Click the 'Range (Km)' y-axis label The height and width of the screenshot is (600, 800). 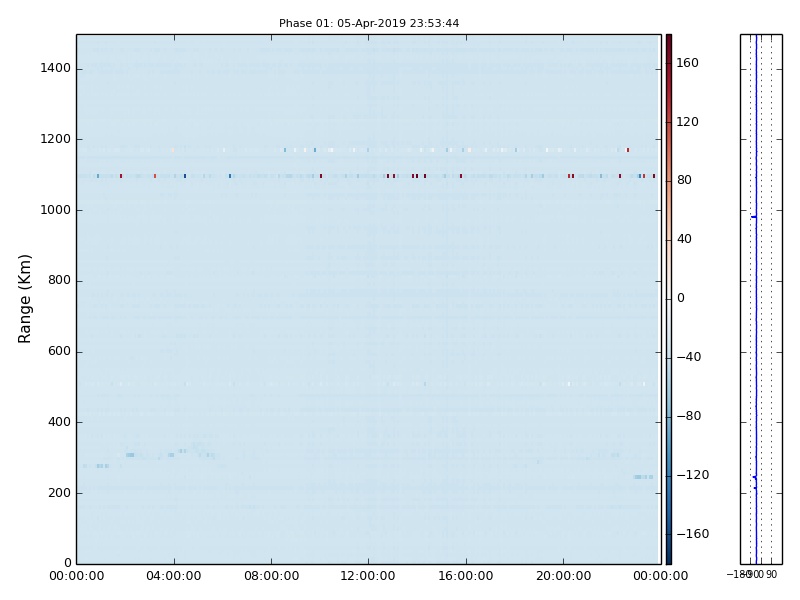click(24, 299)
